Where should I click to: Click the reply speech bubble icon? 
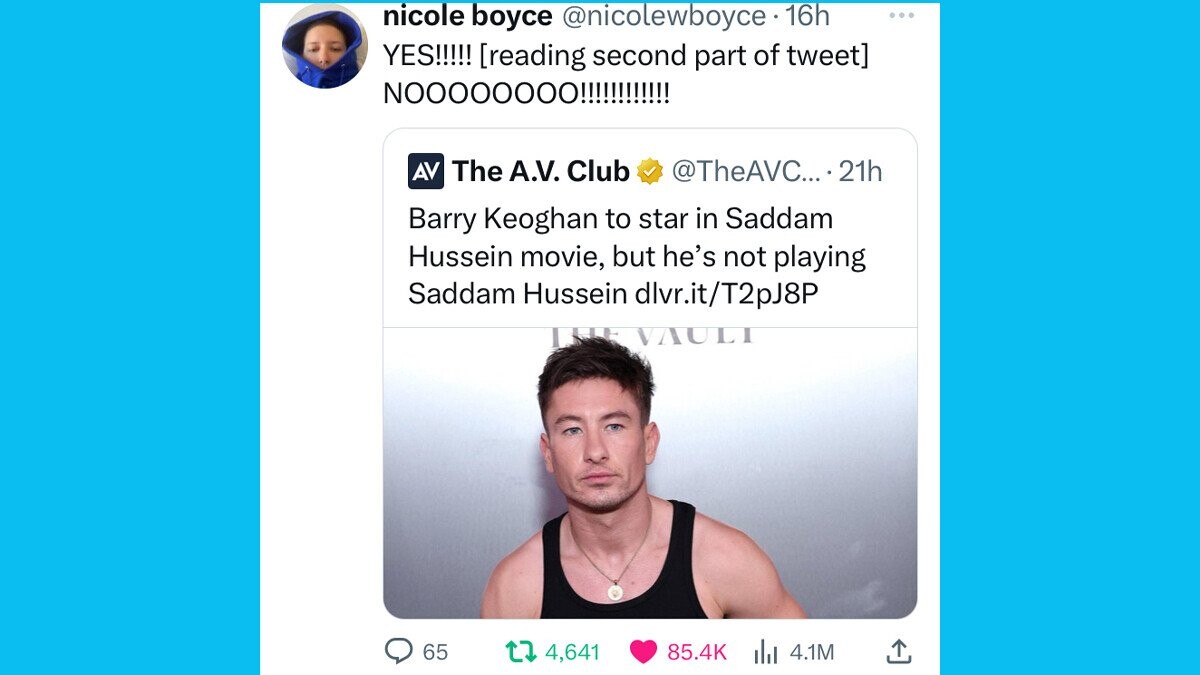coord(399,652)
